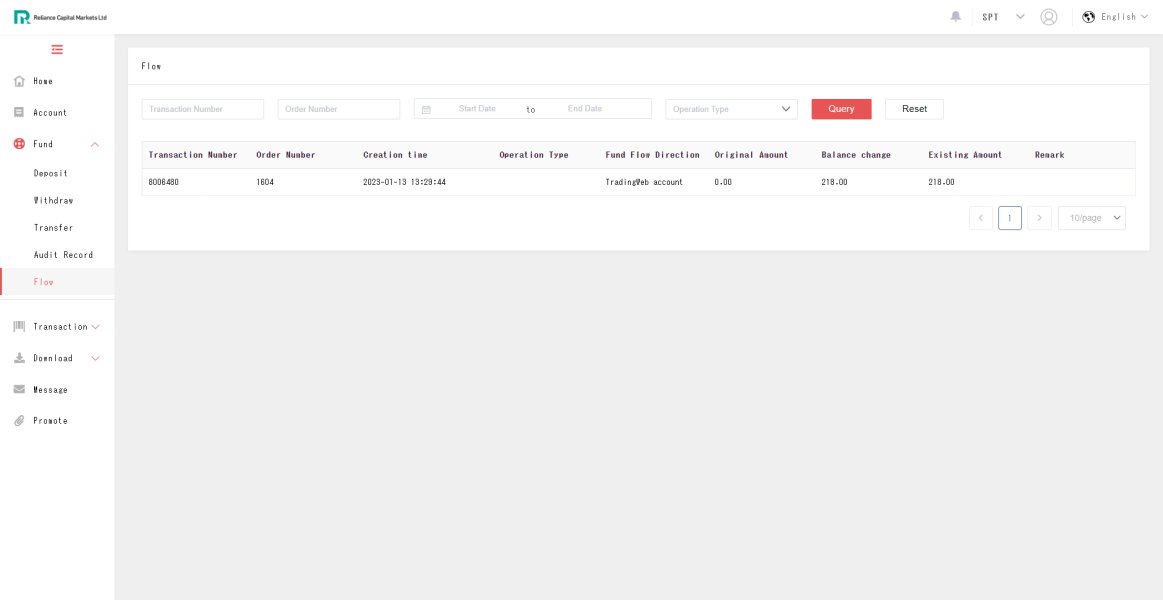Click the Account sidebar icon
The width and height of the screenshot is (1163, 600).
[20, 113]
